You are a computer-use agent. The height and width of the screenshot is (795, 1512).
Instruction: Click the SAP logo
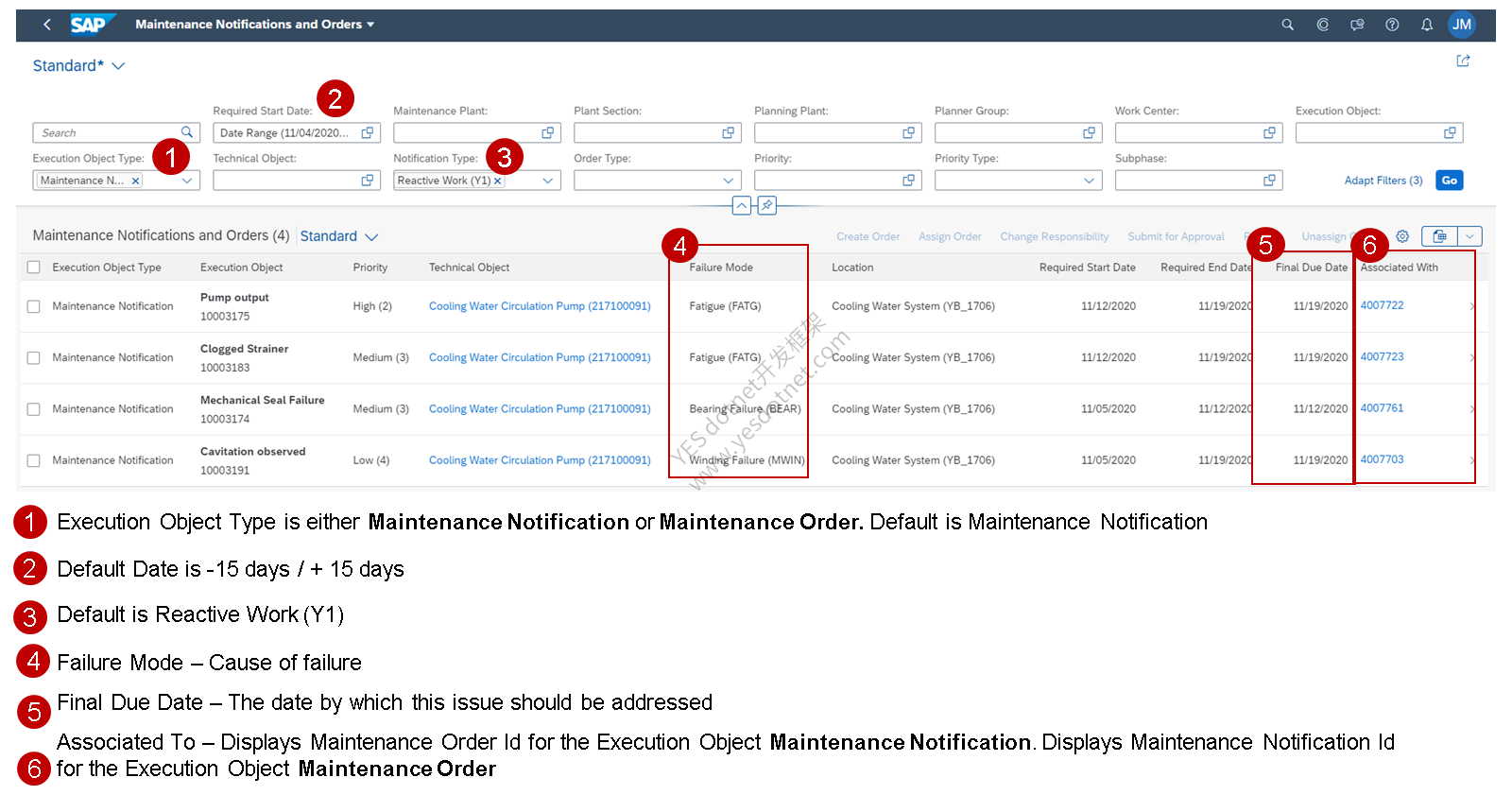click(93, 25)
